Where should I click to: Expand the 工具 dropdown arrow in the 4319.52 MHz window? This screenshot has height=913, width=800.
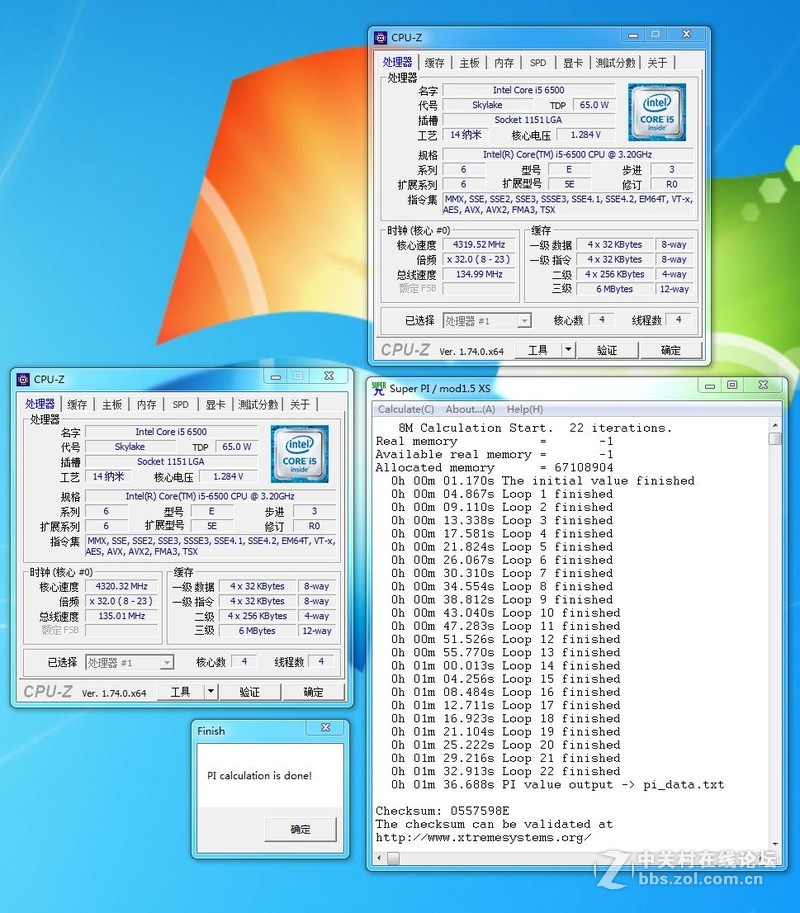[568, 350]
